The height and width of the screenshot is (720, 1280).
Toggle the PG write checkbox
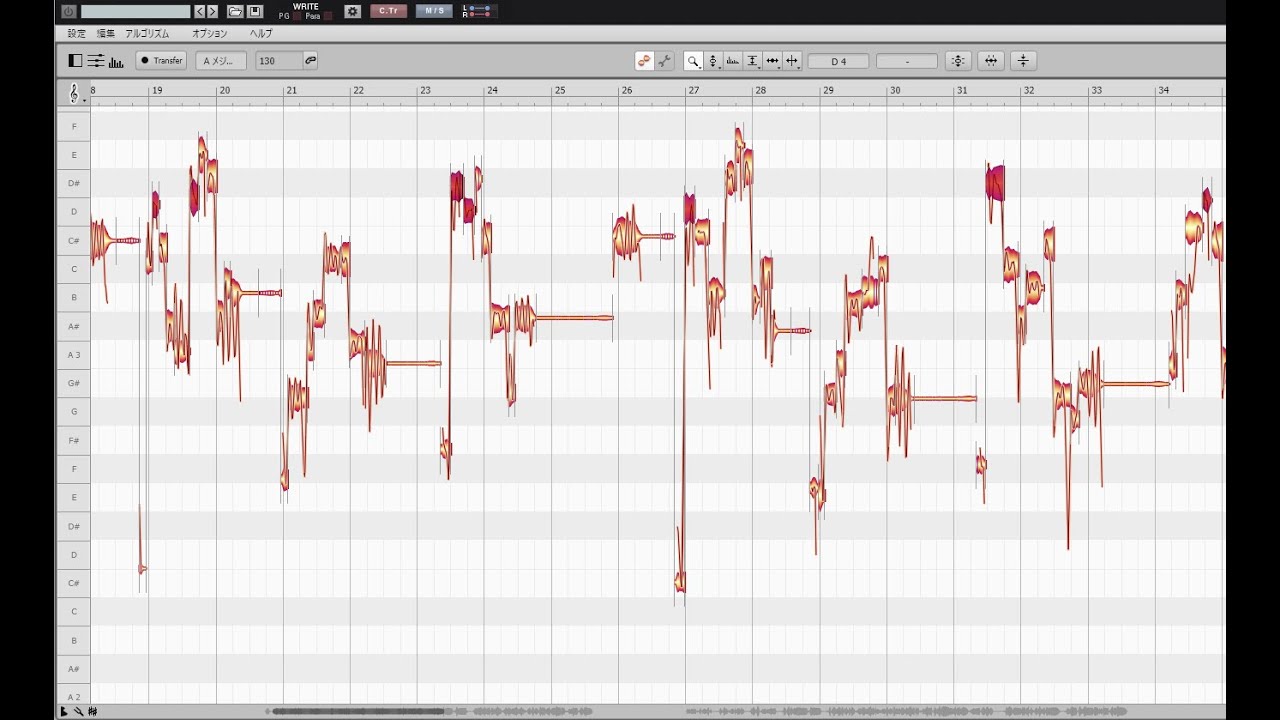click(x=297, y=16)
